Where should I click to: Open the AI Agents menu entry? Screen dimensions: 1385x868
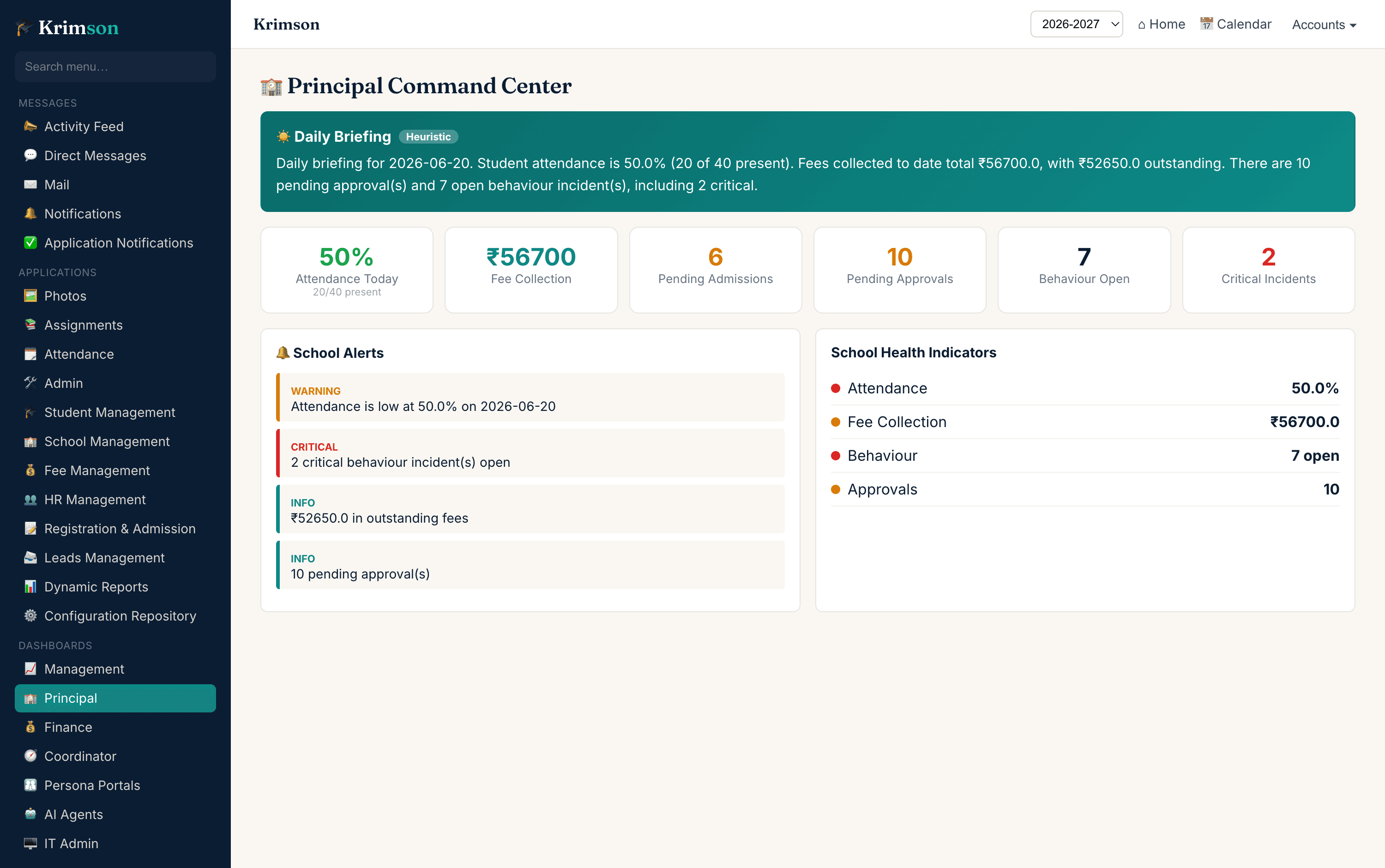[x=115, y=814]
